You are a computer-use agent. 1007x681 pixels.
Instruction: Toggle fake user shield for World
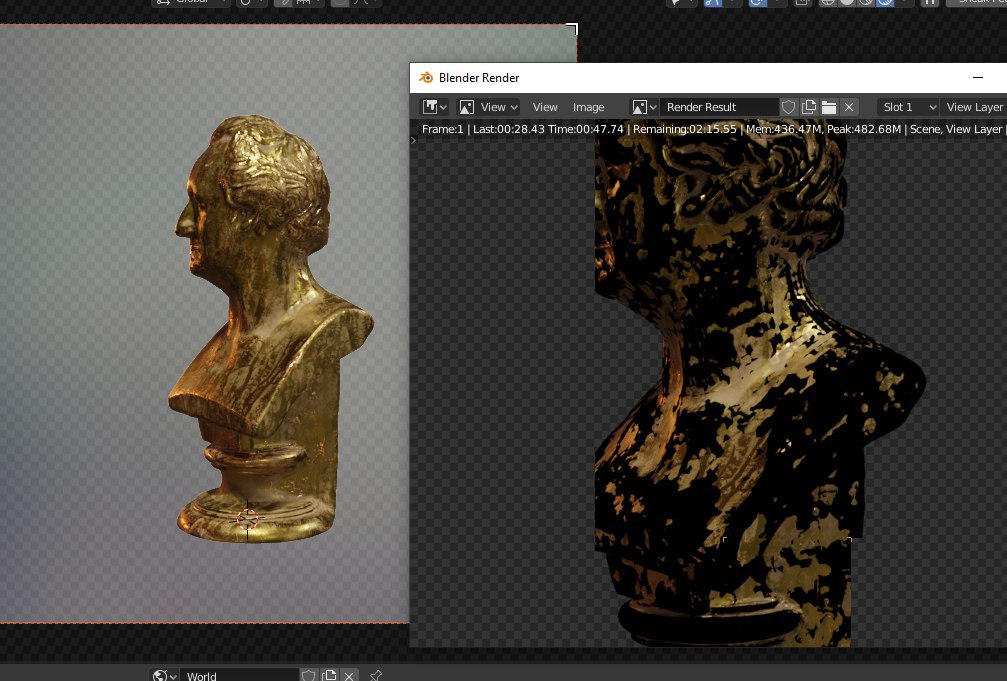coord(309,676)
